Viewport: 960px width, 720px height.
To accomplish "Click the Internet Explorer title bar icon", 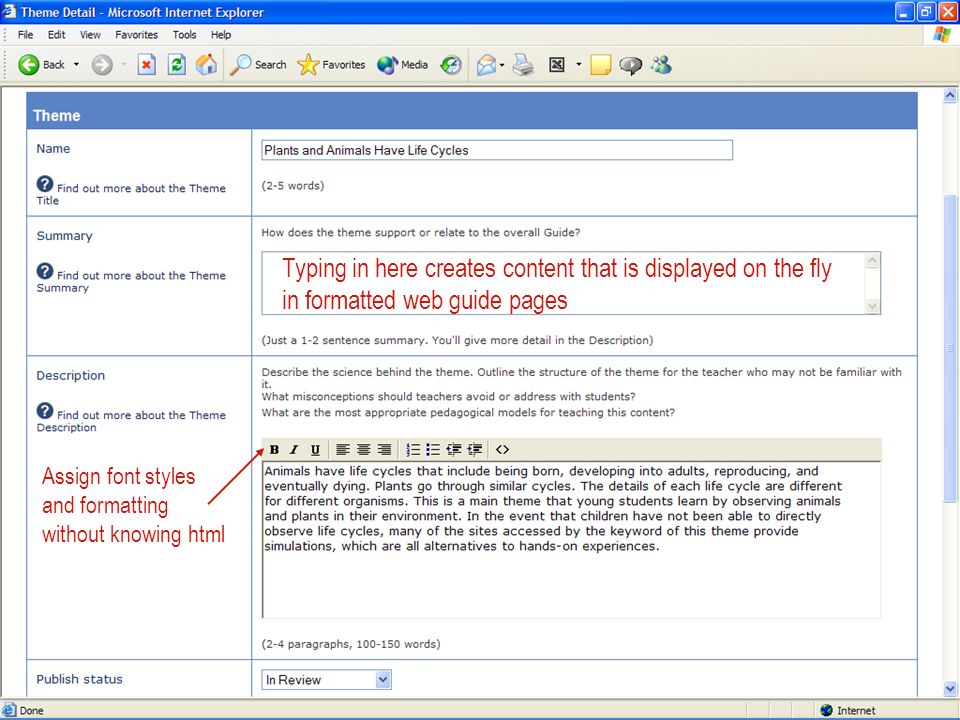I will click(x=9, y=12).
